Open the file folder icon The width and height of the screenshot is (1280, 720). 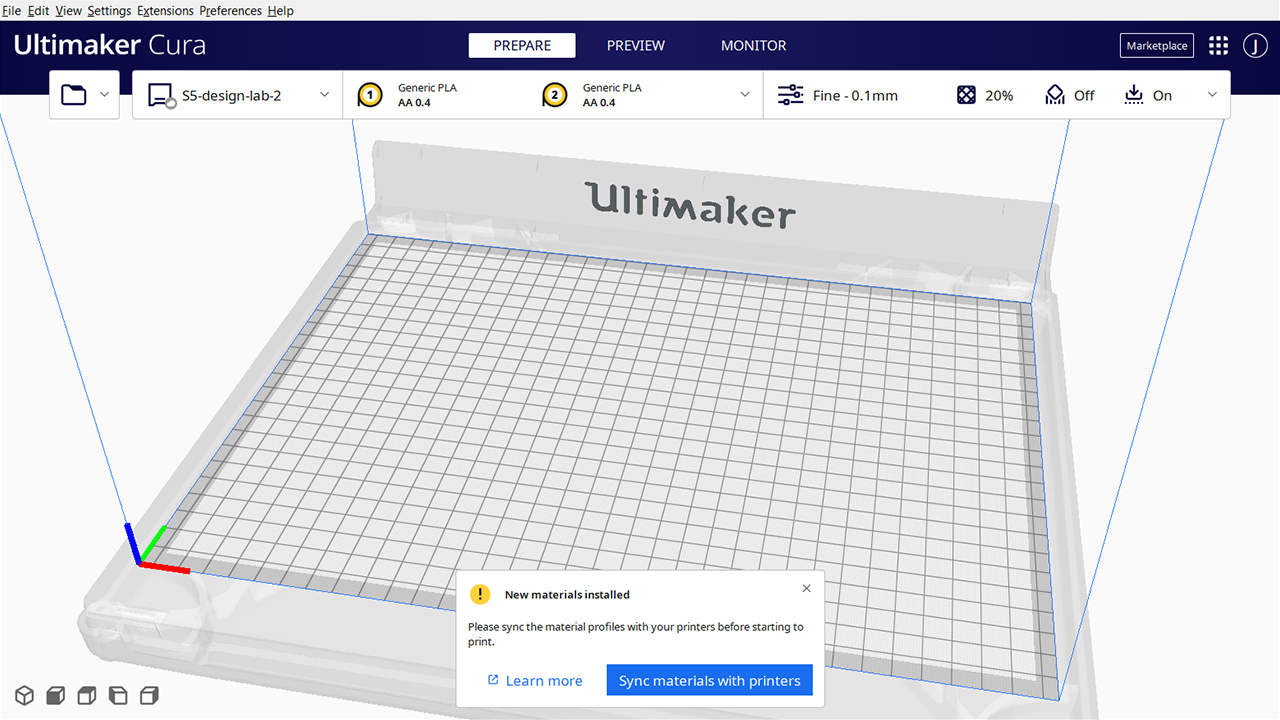pos(74,95)
